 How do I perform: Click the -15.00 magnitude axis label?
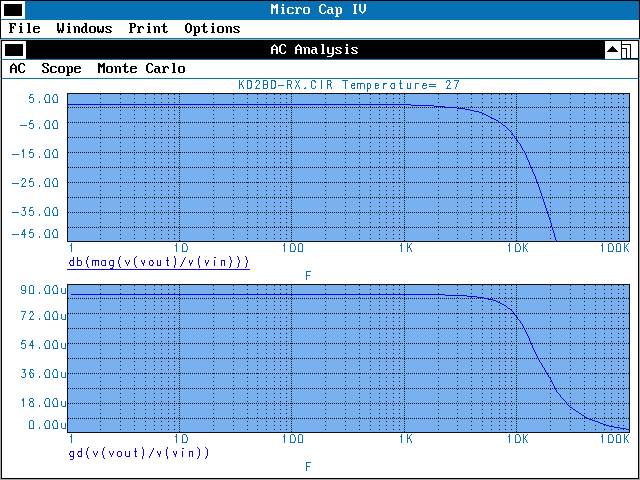click(x=36, y=154)
